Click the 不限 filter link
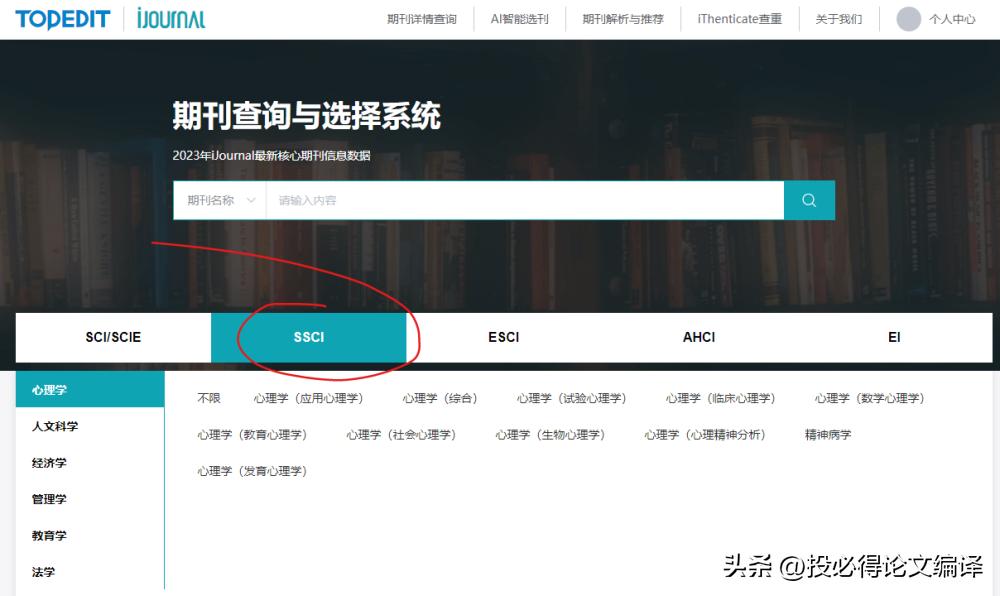The image size is (1000, 596). (x=207, y=397)
